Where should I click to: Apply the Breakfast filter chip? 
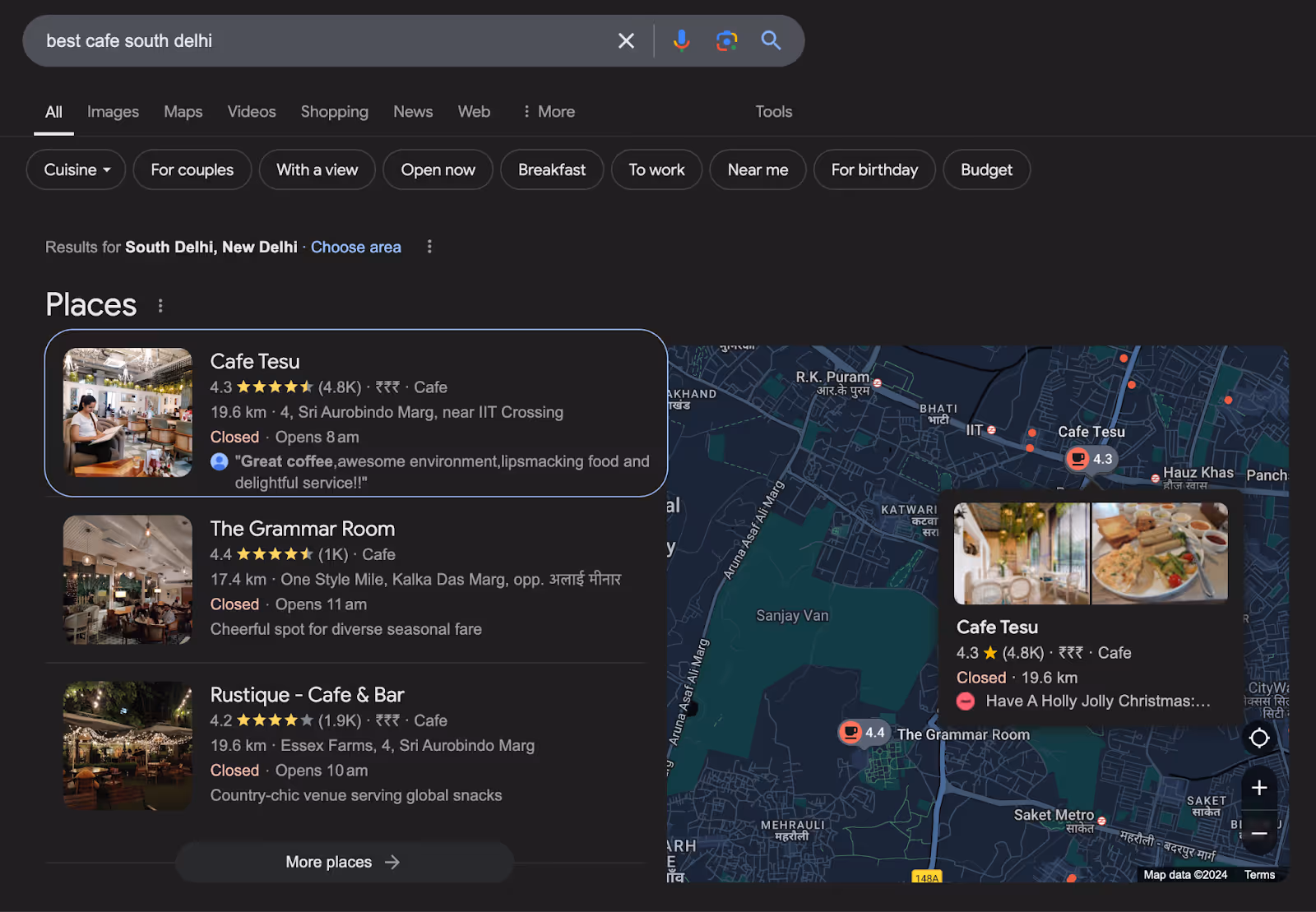pos(552,169)
